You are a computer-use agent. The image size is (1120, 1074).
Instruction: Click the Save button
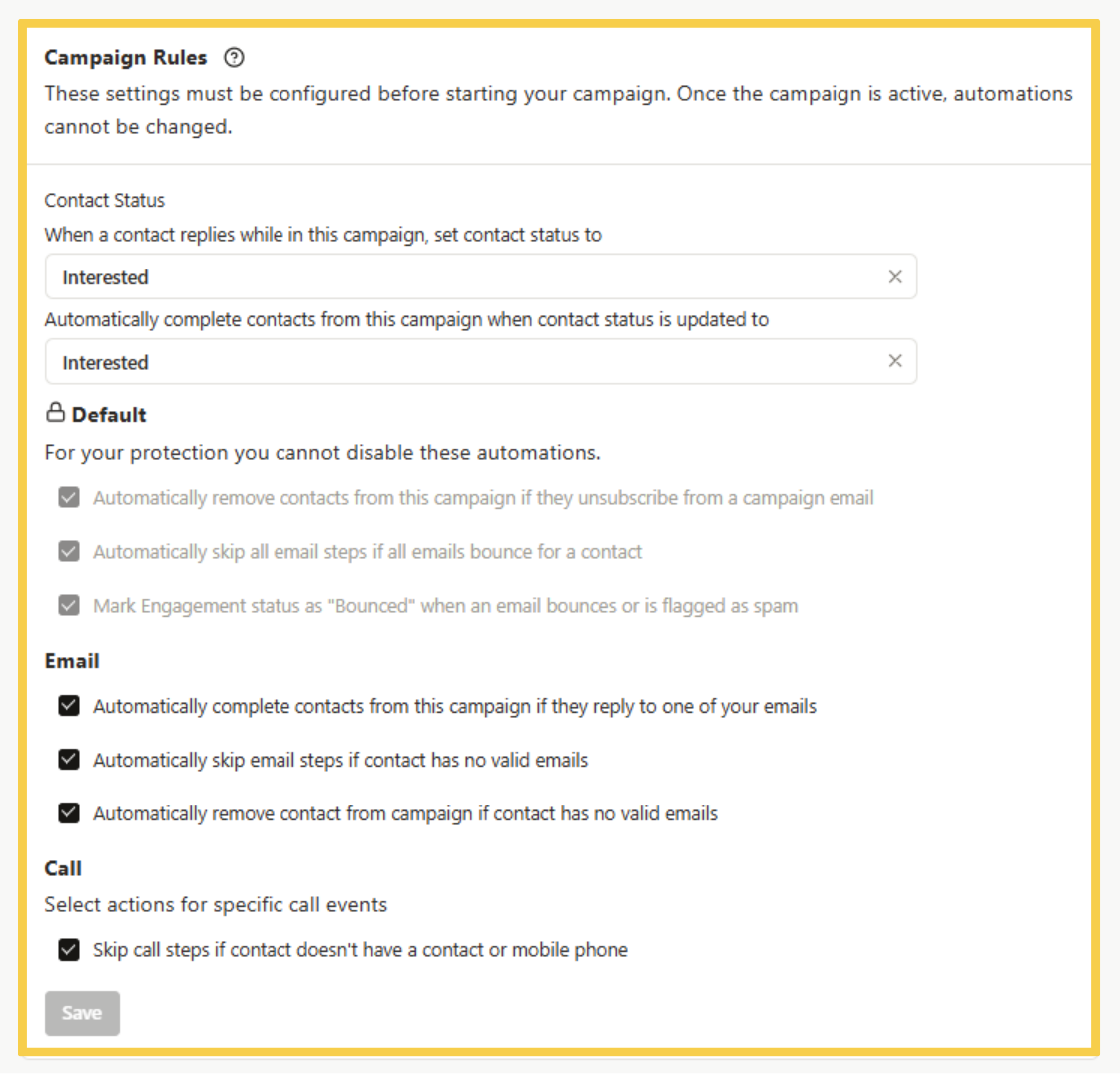tap(82, 1013)
